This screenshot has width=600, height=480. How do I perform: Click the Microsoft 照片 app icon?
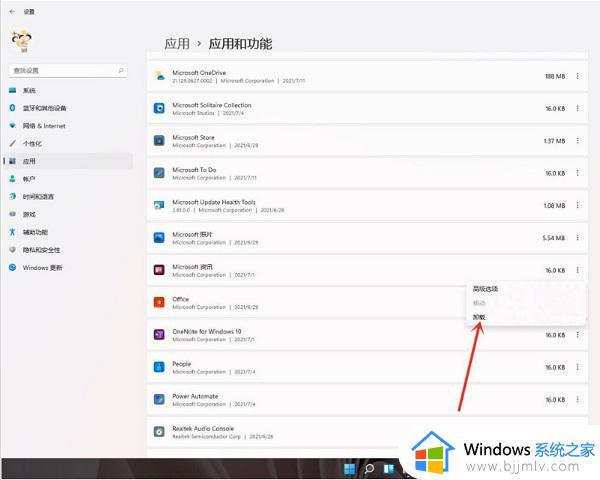coord(159,238)
